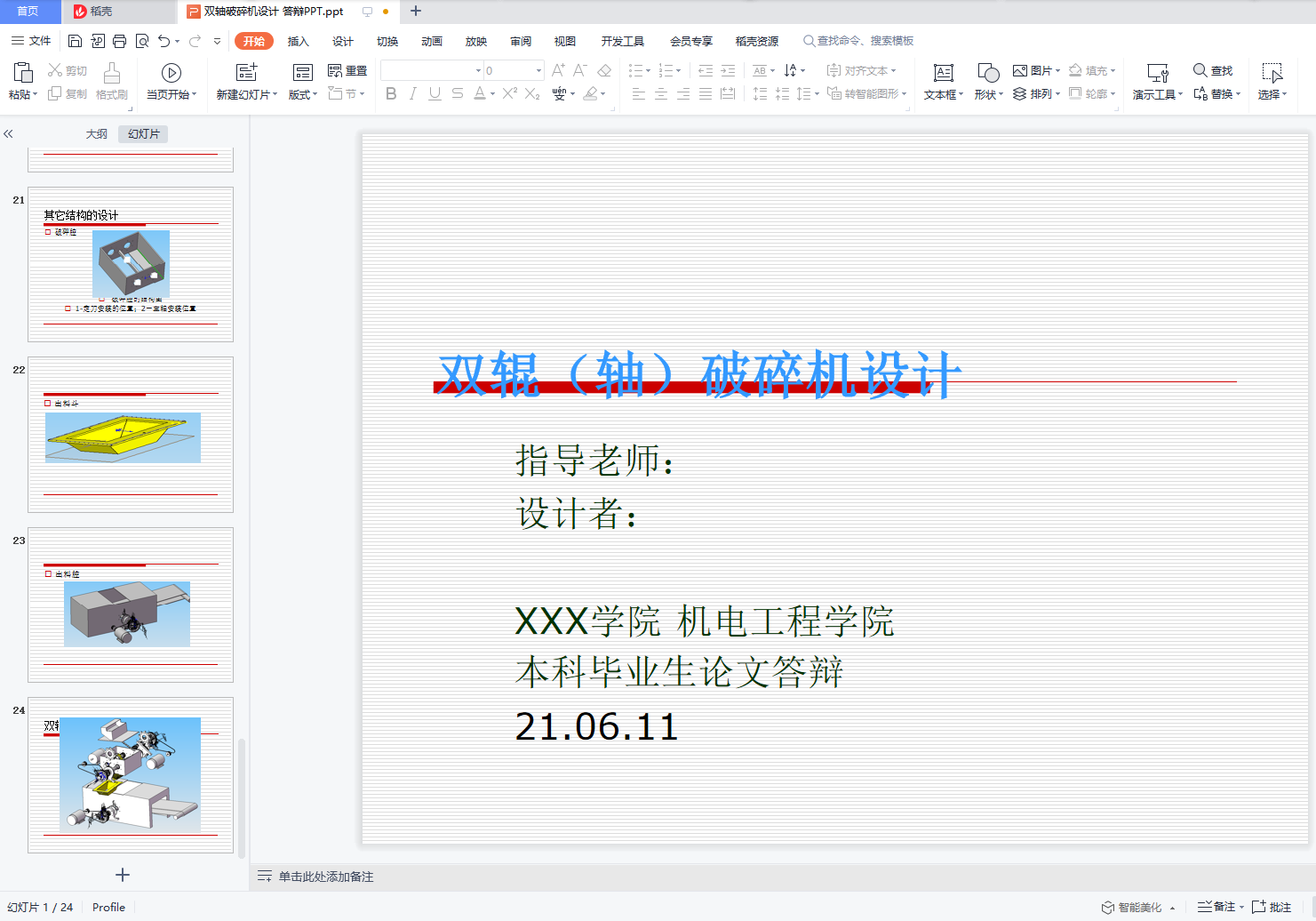This screenshot has width=1316, height=921.
Task: Click the Save icon in quick access toolbar
Action: click(75, 41)
